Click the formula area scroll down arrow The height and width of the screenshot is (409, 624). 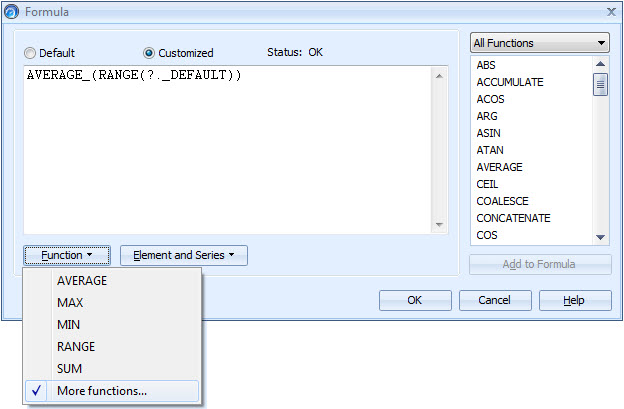click(439, 225)
